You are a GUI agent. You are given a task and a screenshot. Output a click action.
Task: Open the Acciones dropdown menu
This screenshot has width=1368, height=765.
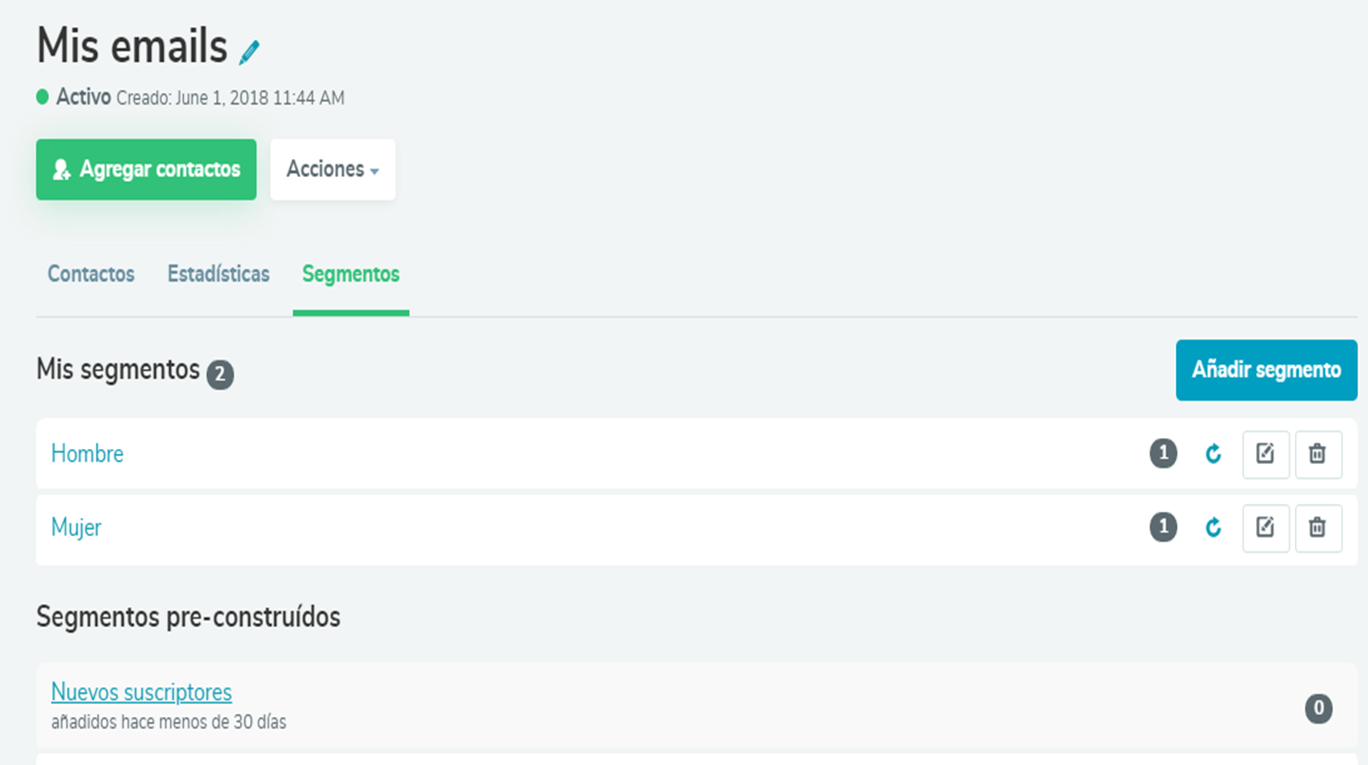point(332,169)
